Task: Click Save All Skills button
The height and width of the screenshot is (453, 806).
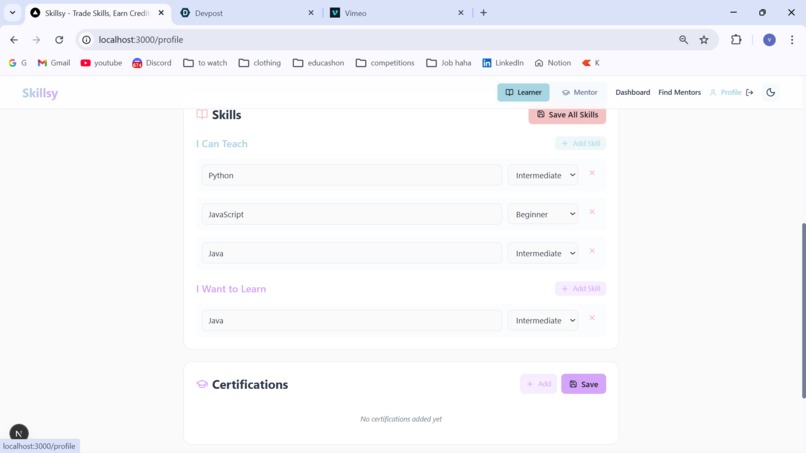Action: (567, 115)
